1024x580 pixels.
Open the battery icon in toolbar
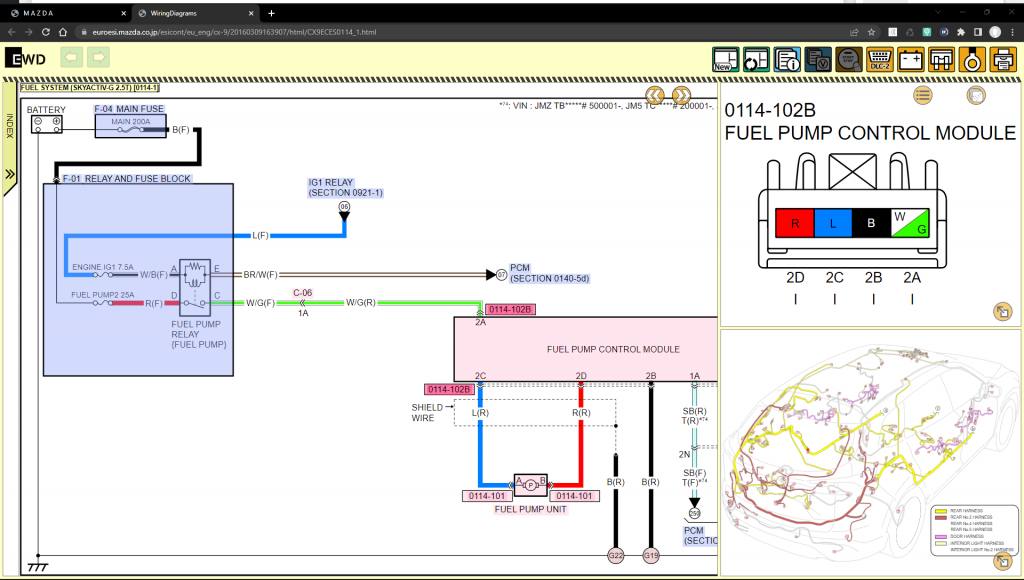point(910,59)
